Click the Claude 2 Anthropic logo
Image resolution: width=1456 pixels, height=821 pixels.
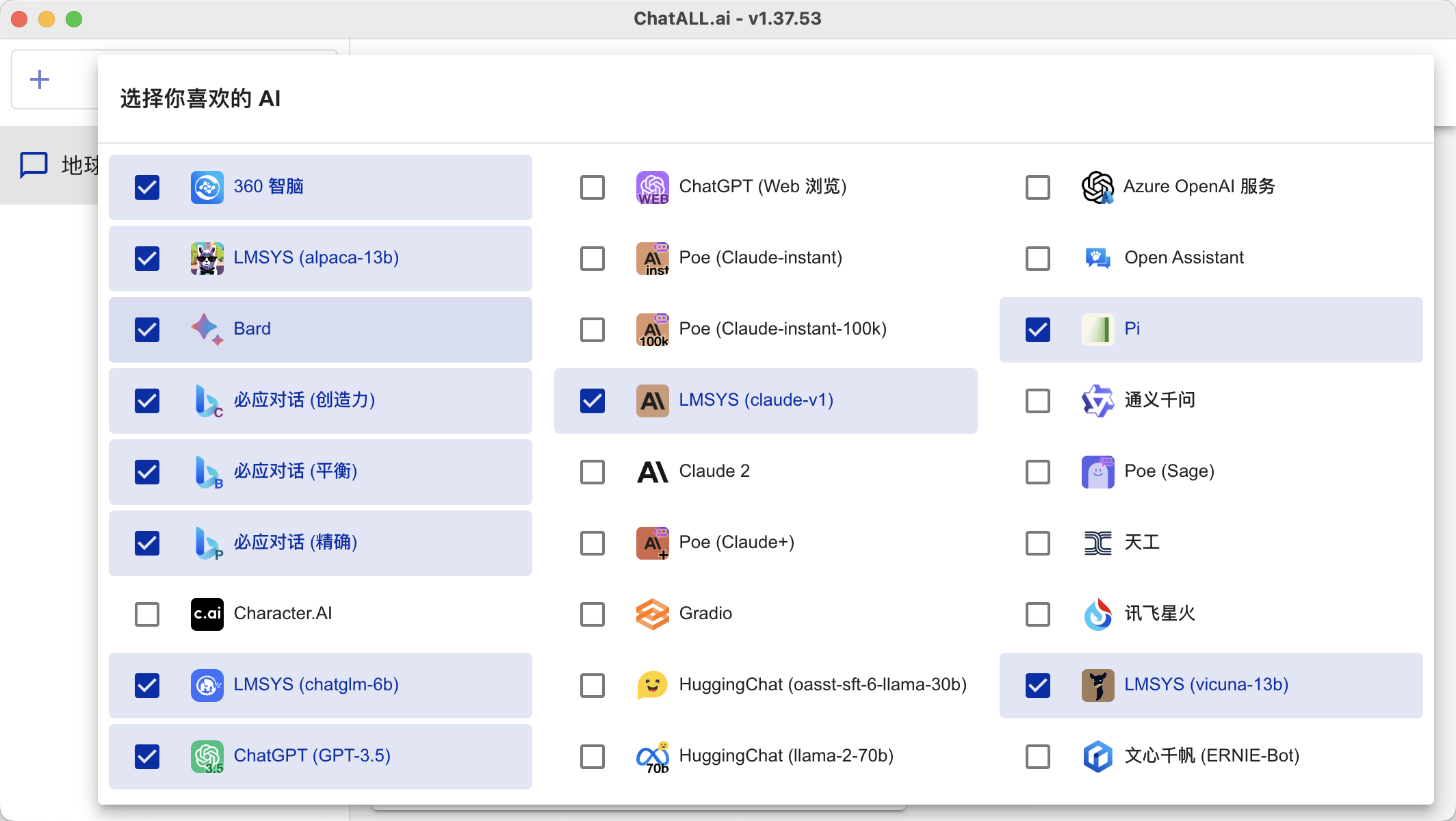(x=652, y=471)
